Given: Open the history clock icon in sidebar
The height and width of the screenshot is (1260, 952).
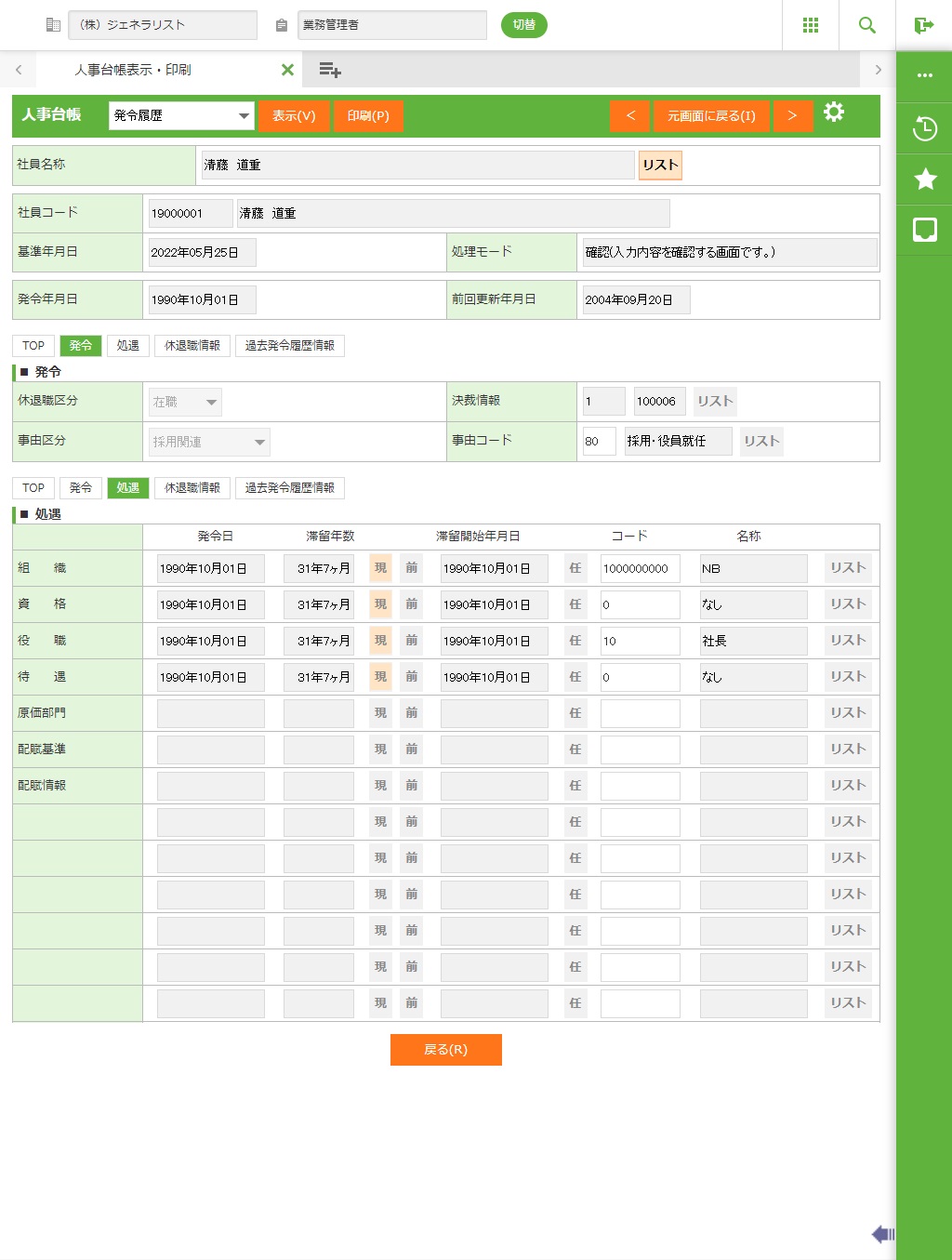Looking at the screenshot, I should (924, 128).
